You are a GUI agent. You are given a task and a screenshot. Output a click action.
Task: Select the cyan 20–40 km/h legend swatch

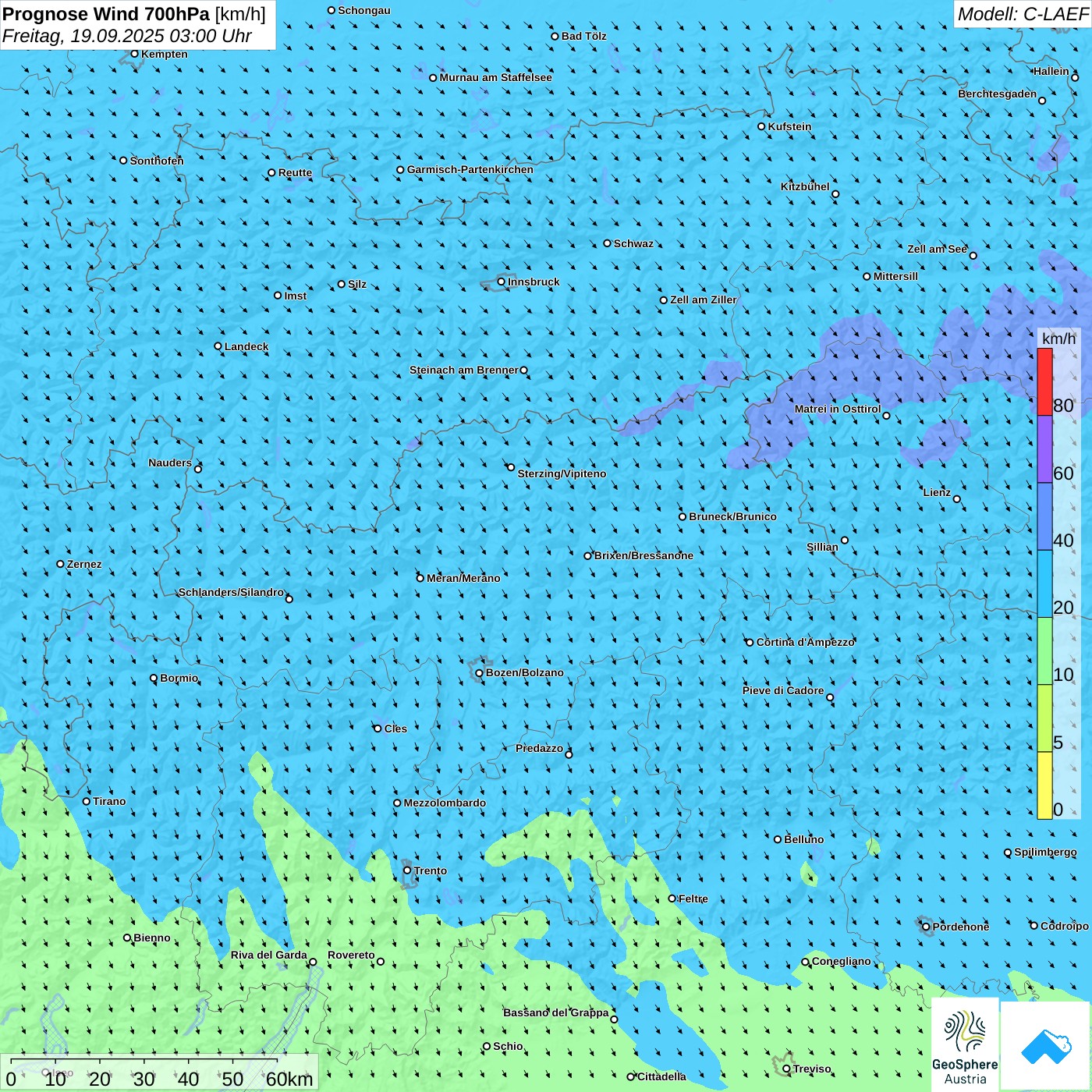pyautogui.click(x=1044, y=584)
